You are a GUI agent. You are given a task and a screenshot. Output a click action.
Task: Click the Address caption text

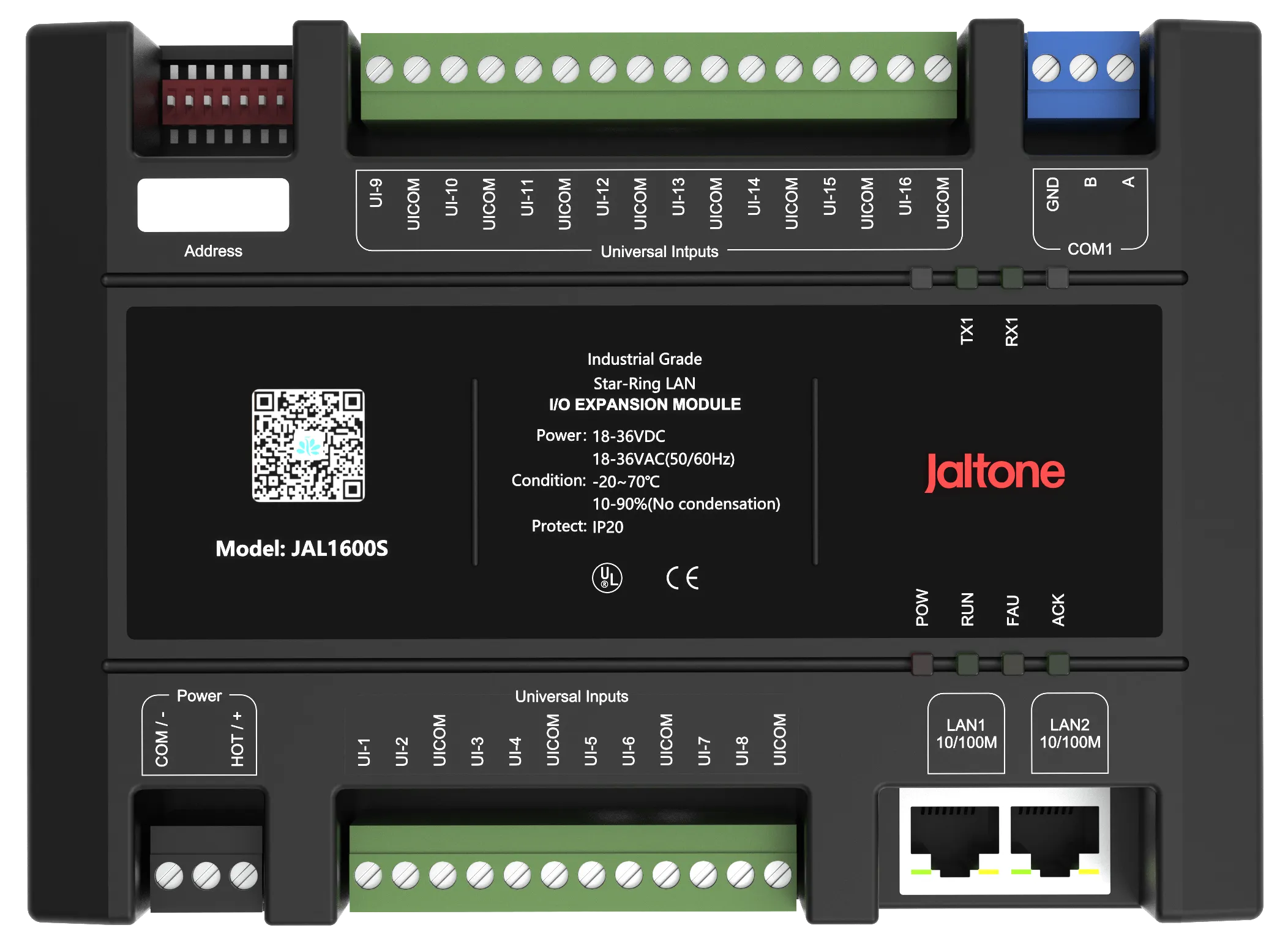click(x=213, y=251)
